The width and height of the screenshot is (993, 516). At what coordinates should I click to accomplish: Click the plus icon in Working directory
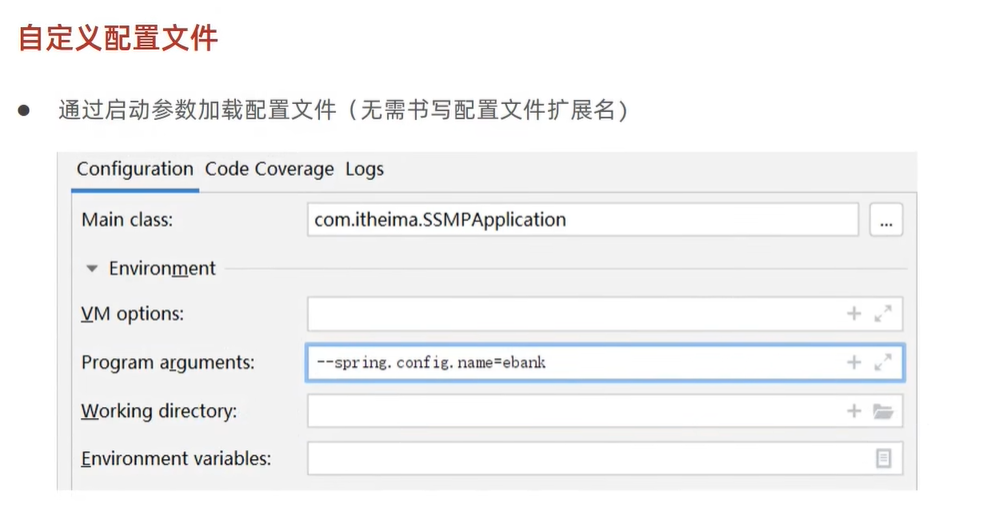pyautogui.click(x=854, y=410)
